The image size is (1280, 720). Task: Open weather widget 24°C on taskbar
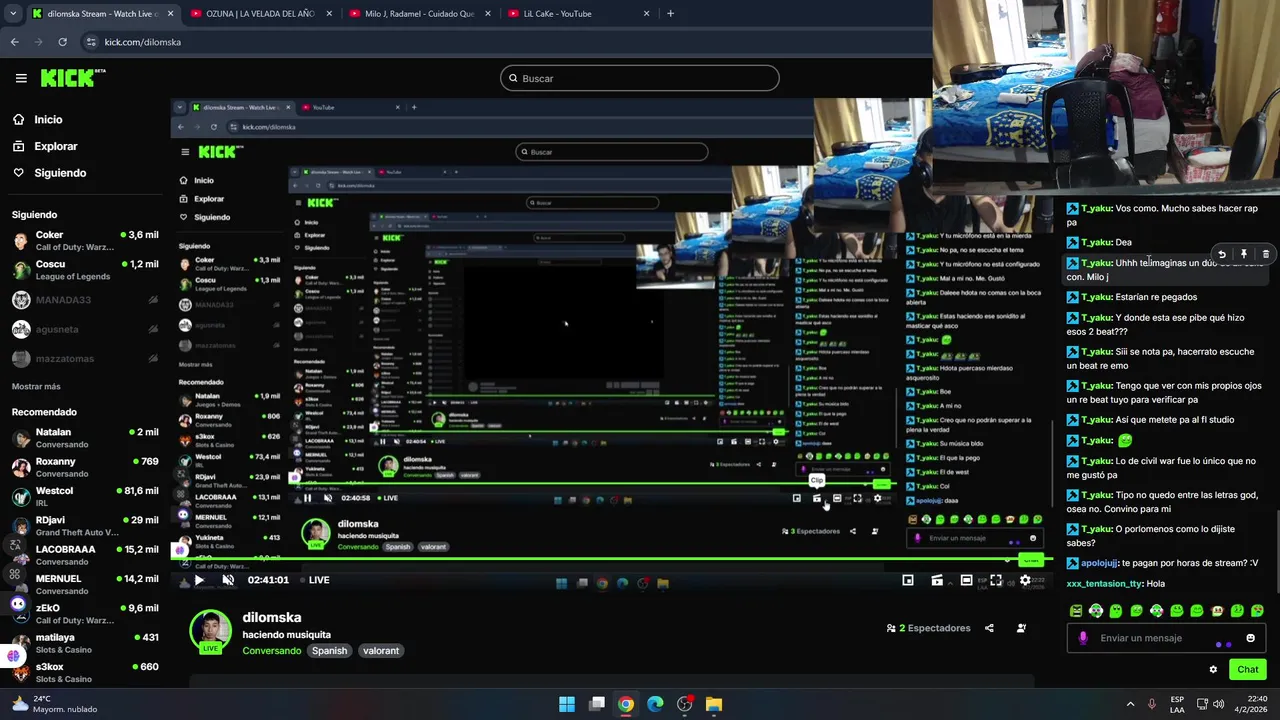pyautogui.click(x=55, y=704)
